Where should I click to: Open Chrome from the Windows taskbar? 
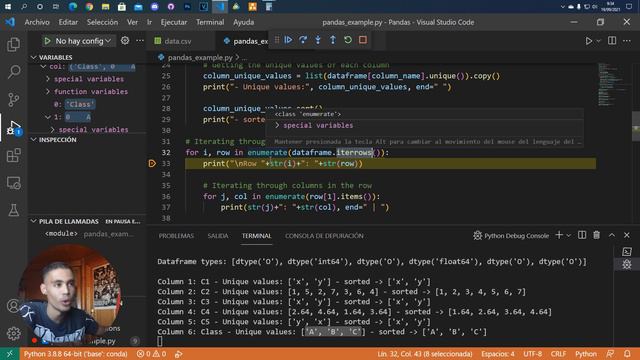[89, 6]
